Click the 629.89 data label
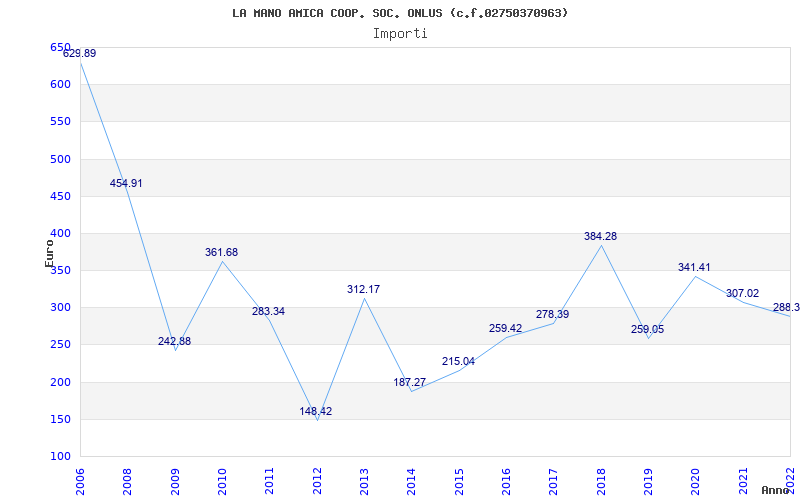 [80, 54]
